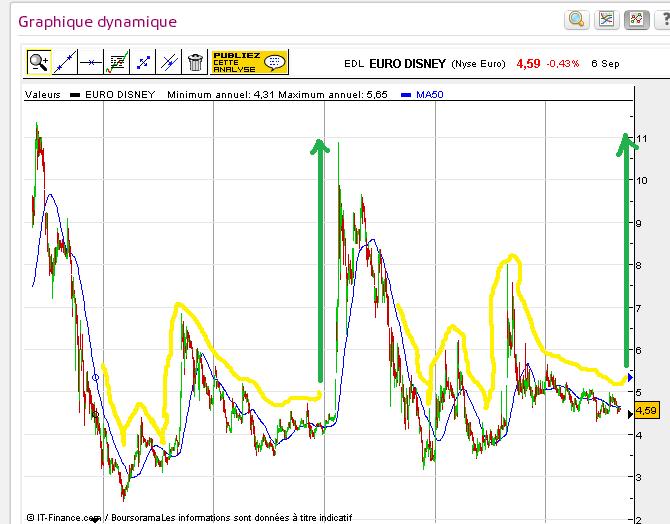Click the IT-Finance.com copyright text

64,518
